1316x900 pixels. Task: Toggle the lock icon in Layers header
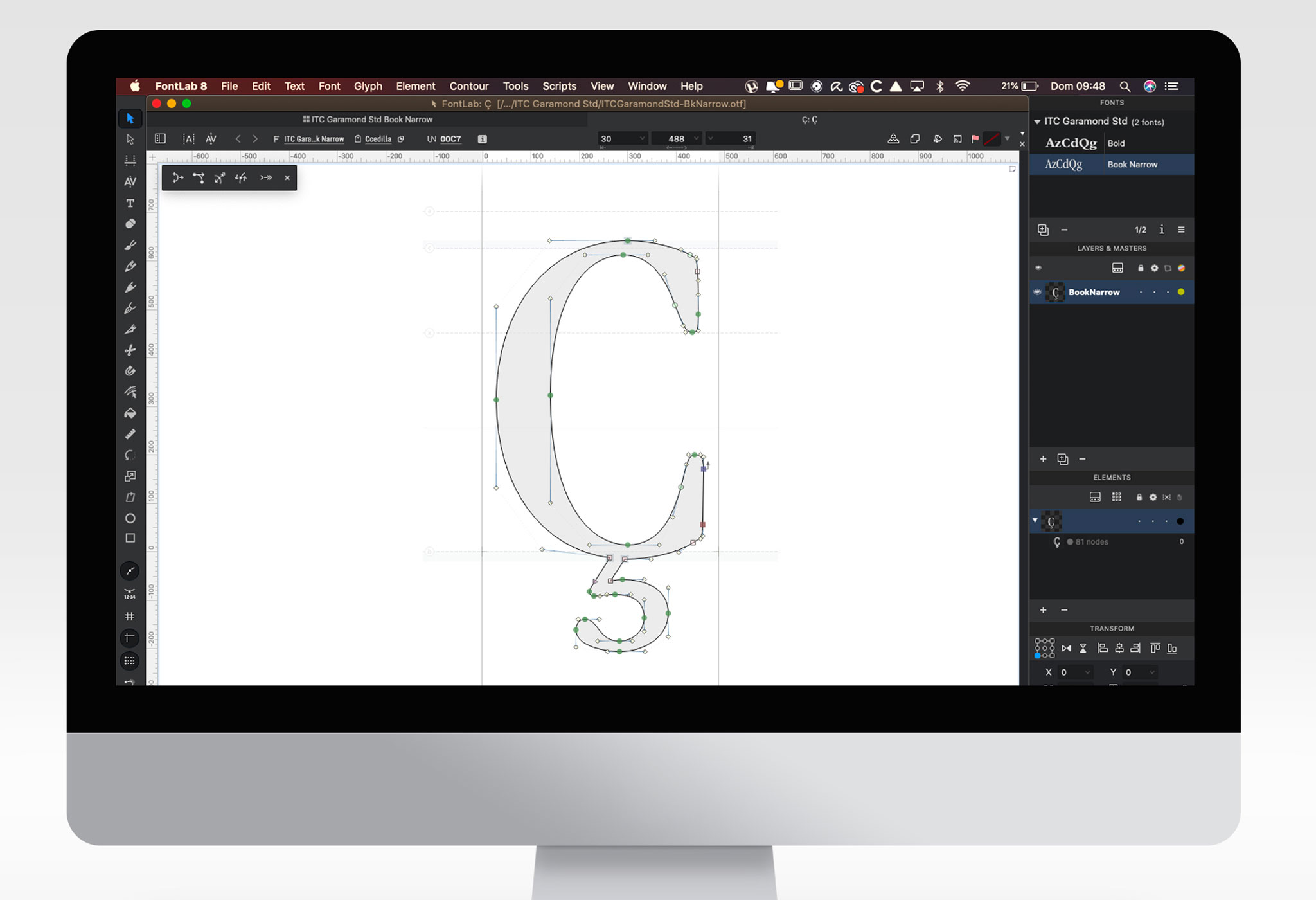click(x=1141, y=268)
